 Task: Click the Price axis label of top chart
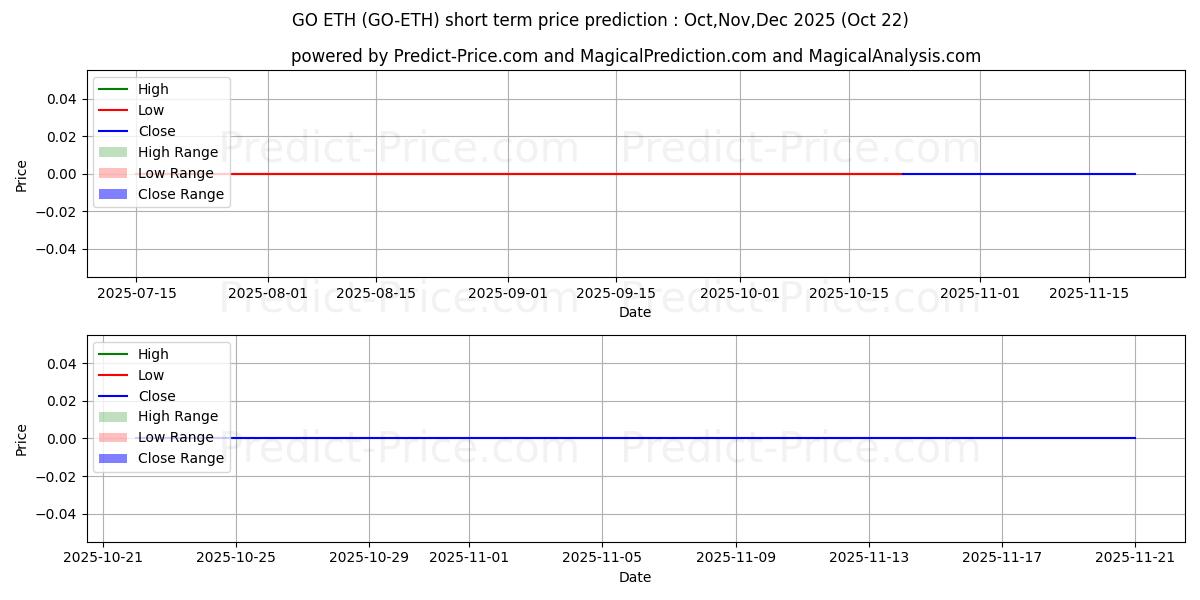[x=22, y=174]
